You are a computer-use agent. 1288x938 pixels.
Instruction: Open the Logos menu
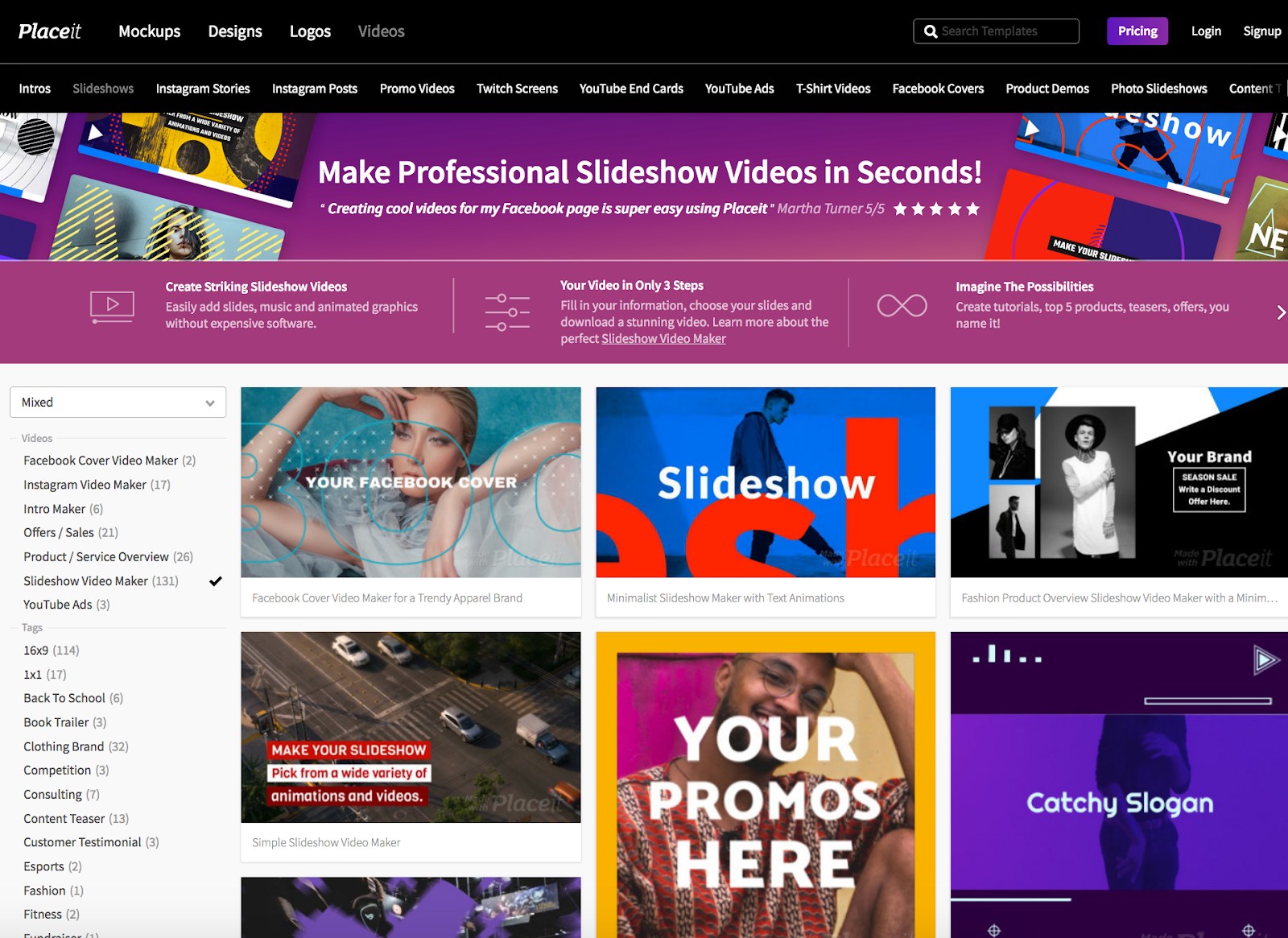coord(310,31)
